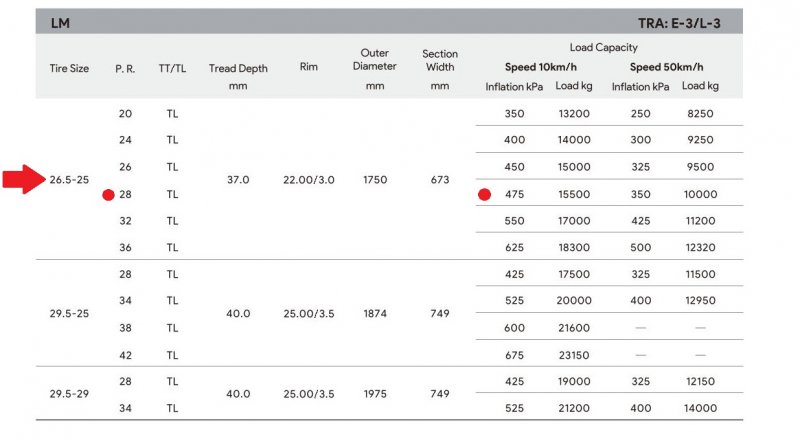Select the 22.00/3.0 rim value

pos(308,180)
